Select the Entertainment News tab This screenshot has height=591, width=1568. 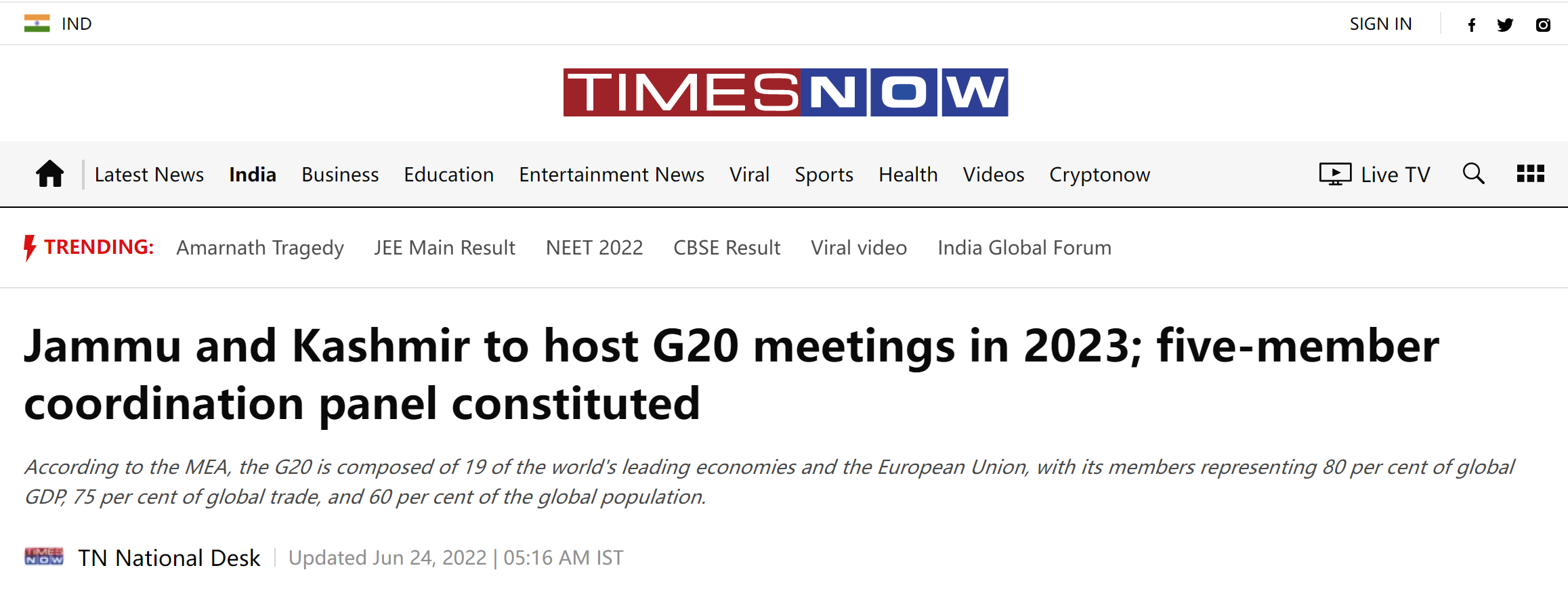(x=612, y=175)
